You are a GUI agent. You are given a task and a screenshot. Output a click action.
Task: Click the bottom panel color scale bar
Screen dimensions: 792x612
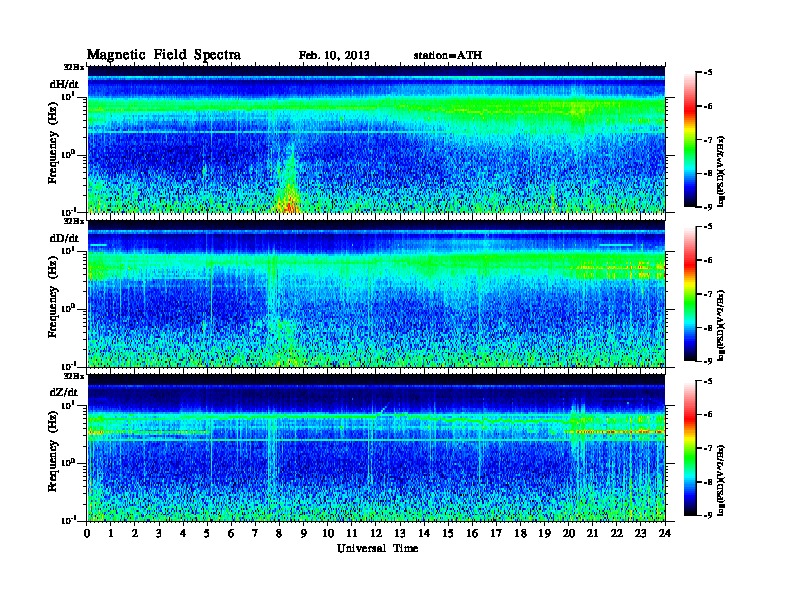coord(690,448)
